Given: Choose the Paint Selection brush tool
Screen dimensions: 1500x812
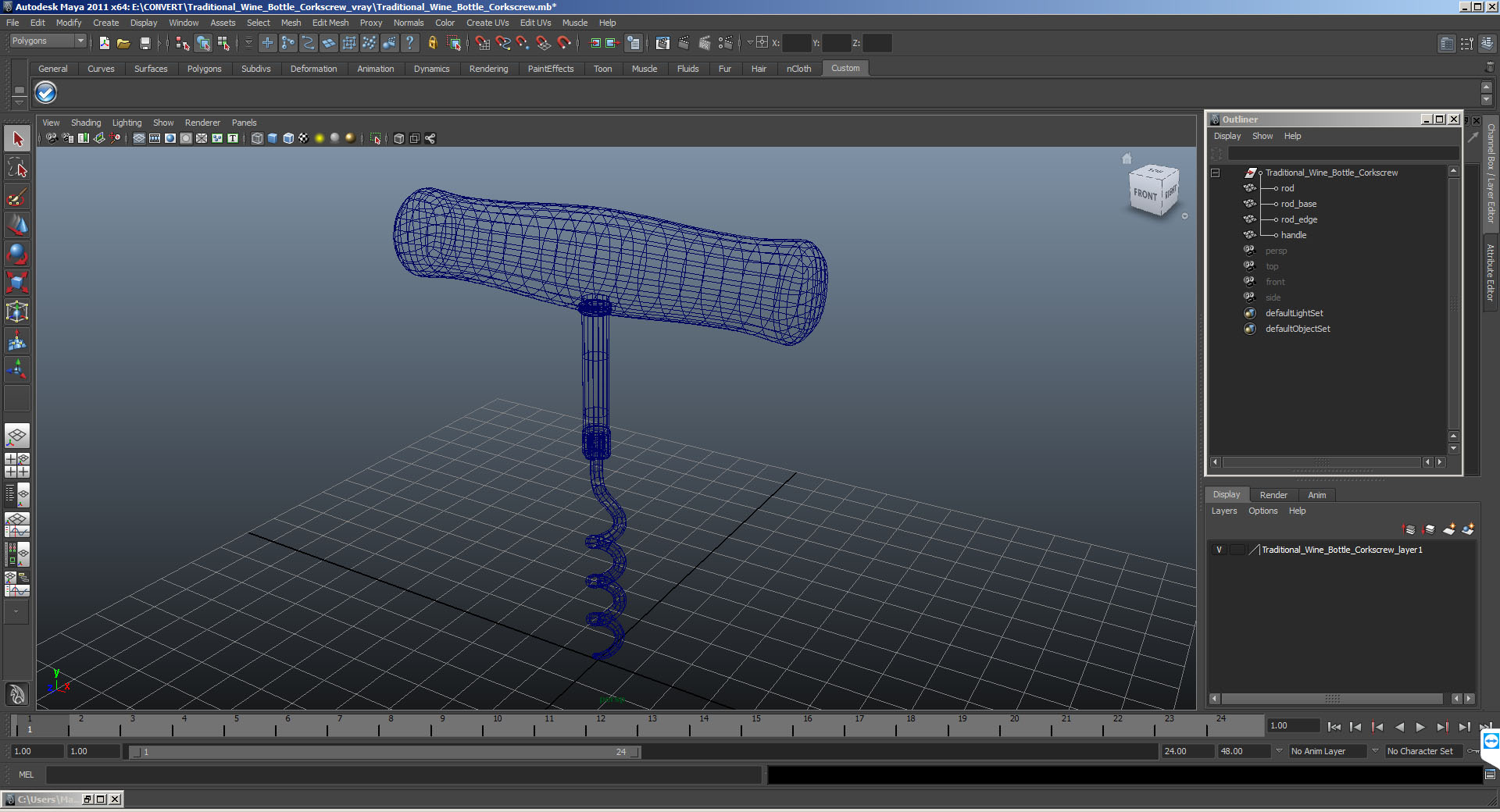Looking at the screenshot, I should 17,197.
